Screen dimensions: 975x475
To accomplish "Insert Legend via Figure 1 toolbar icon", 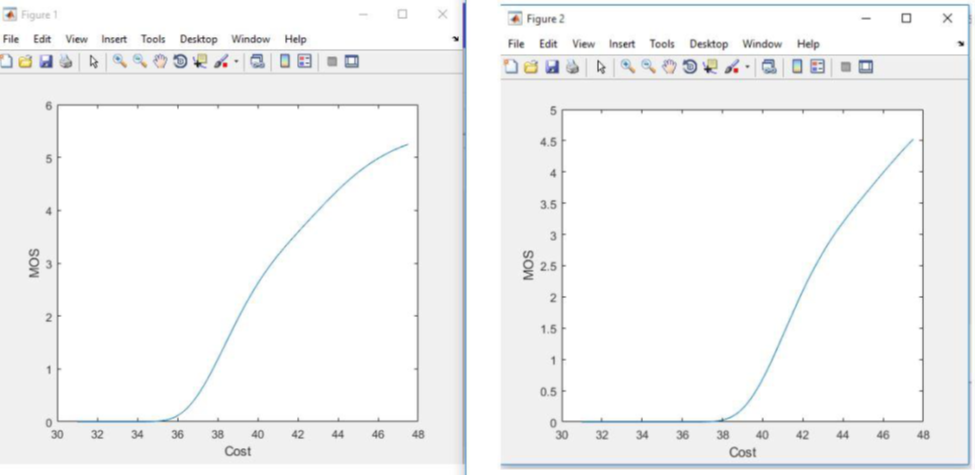I will click(304, 62).
